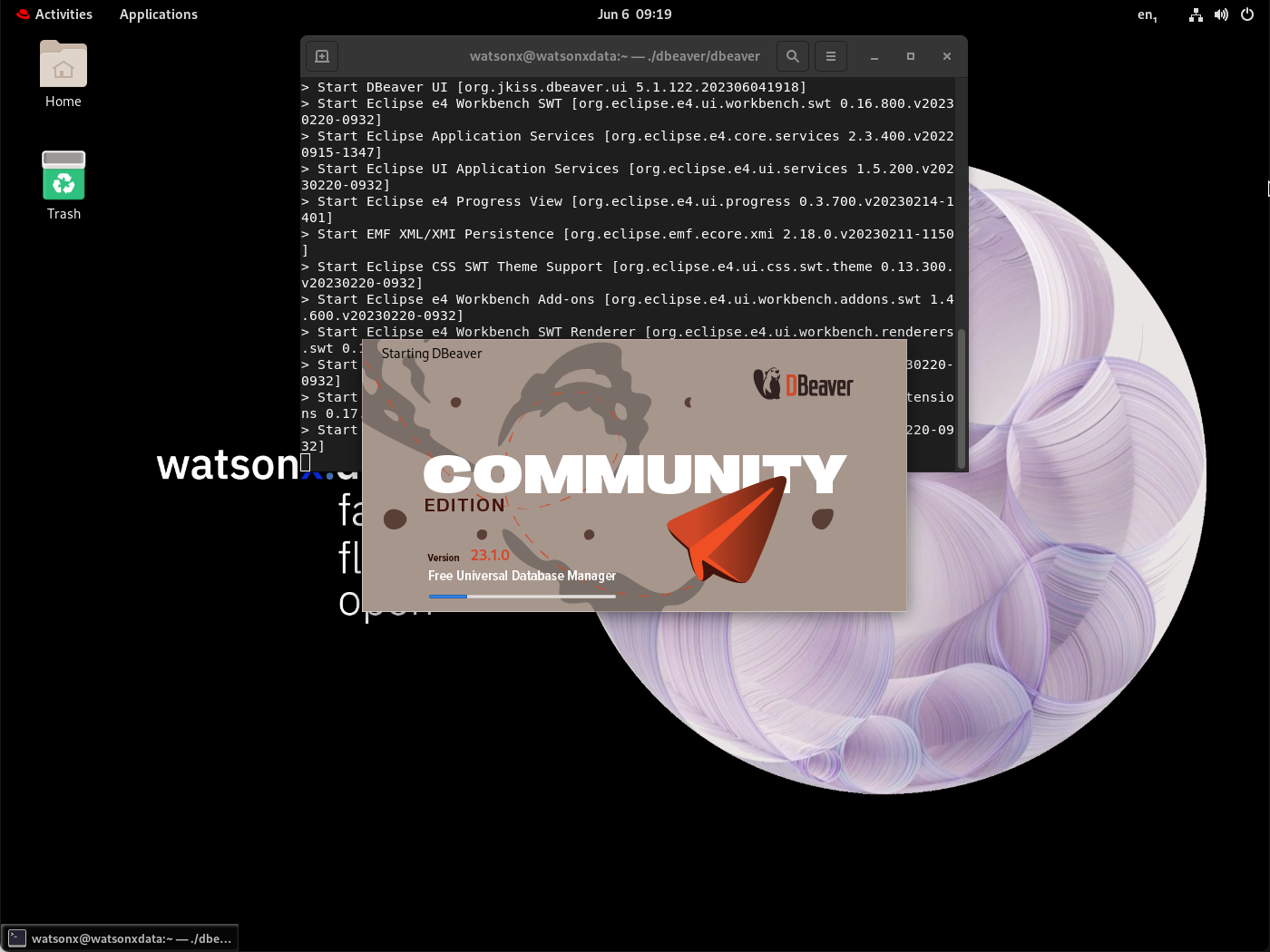Minimize the terminal window
1270x952 pixels.
click(x=874, y=56)
